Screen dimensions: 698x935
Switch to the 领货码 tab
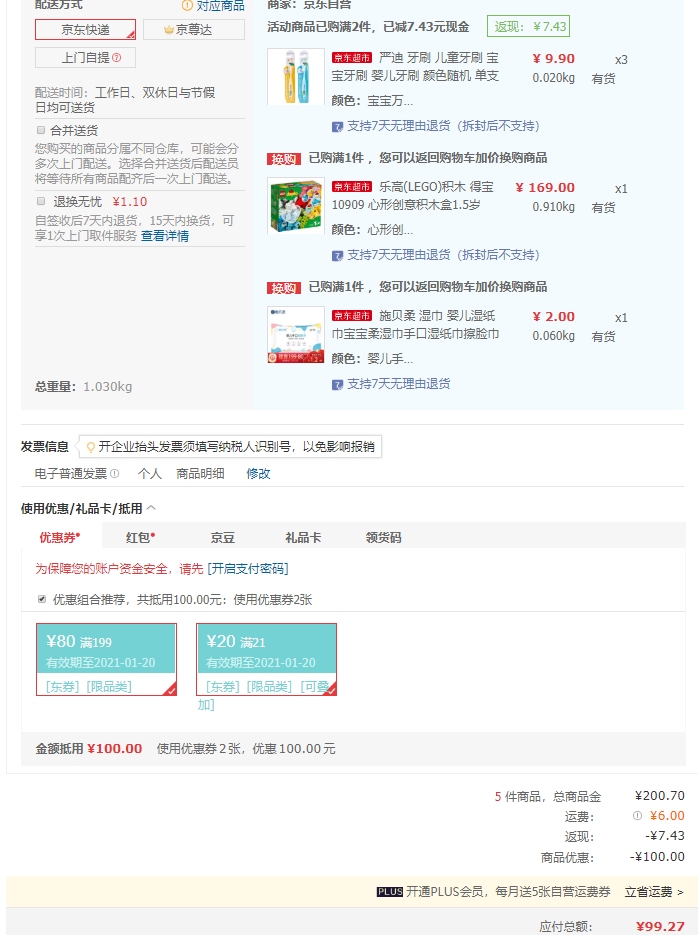pyautogui.click(x=383, y=537)
